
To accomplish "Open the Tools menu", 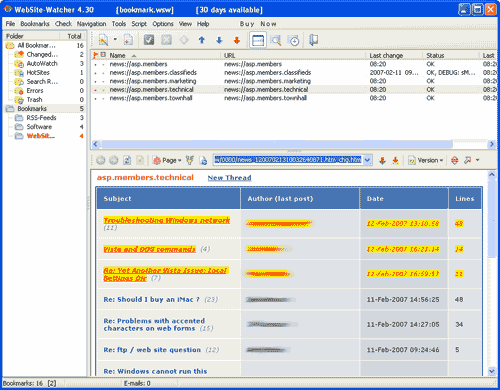I will click(x=119, y=24).
